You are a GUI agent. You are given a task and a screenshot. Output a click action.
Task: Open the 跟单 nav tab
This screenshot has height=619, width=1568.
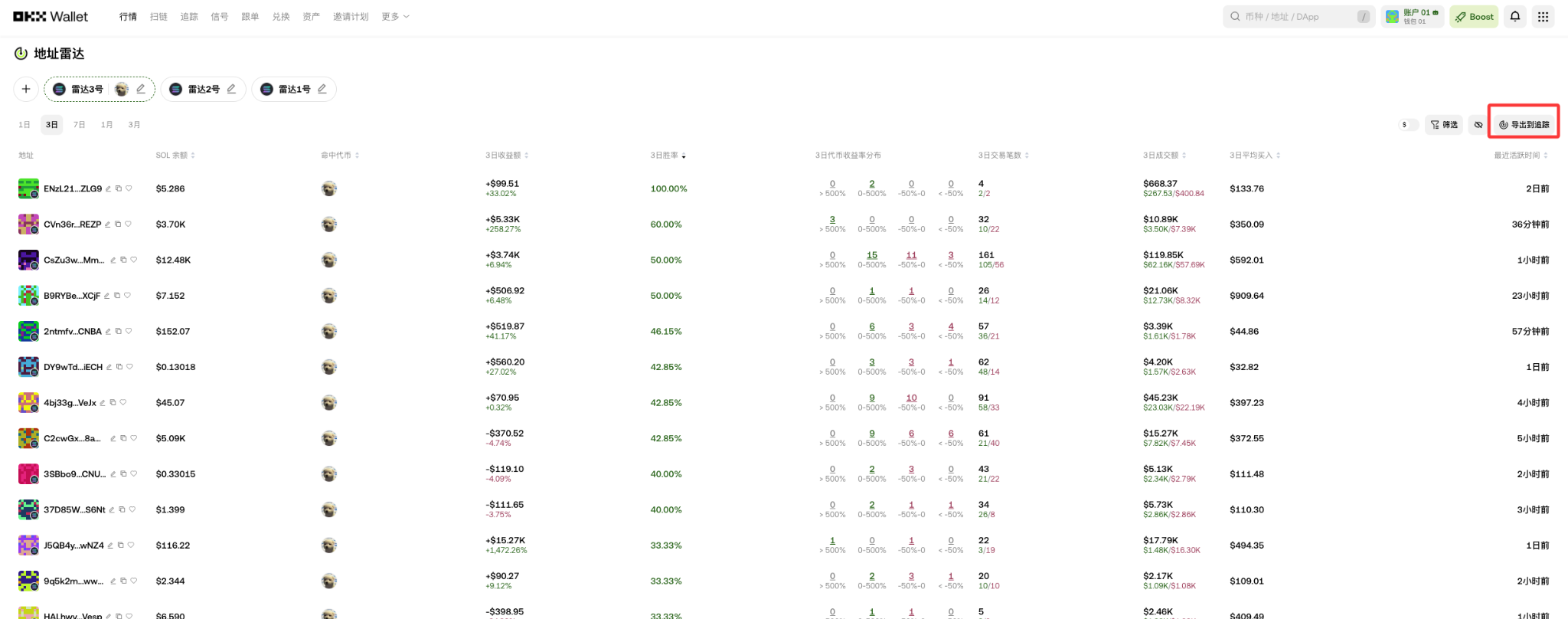point(250,16)
